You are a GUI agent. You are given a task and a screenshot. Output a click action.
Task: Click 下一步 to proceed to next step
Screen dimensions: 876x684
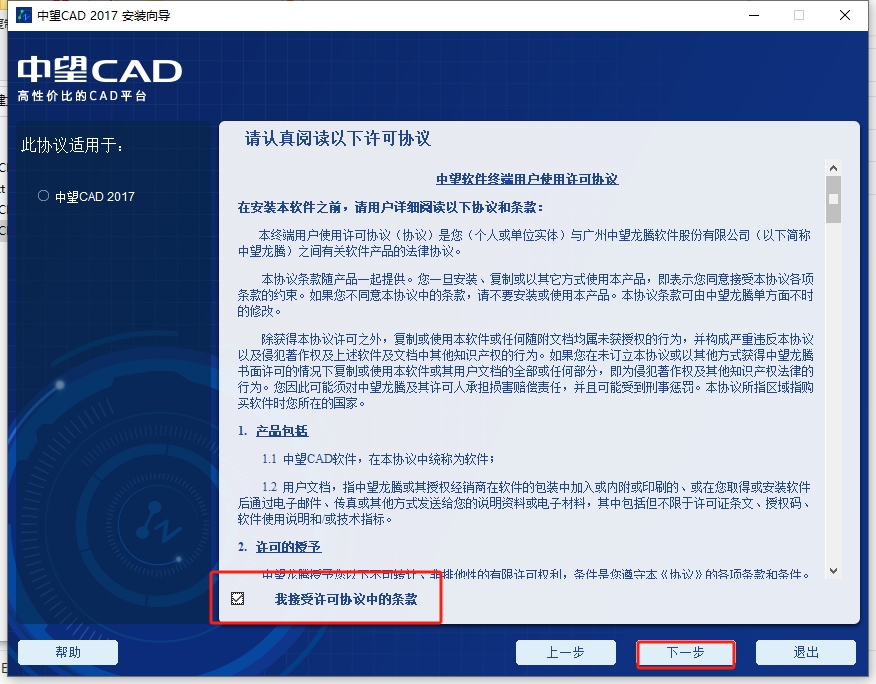pos(686,652)
